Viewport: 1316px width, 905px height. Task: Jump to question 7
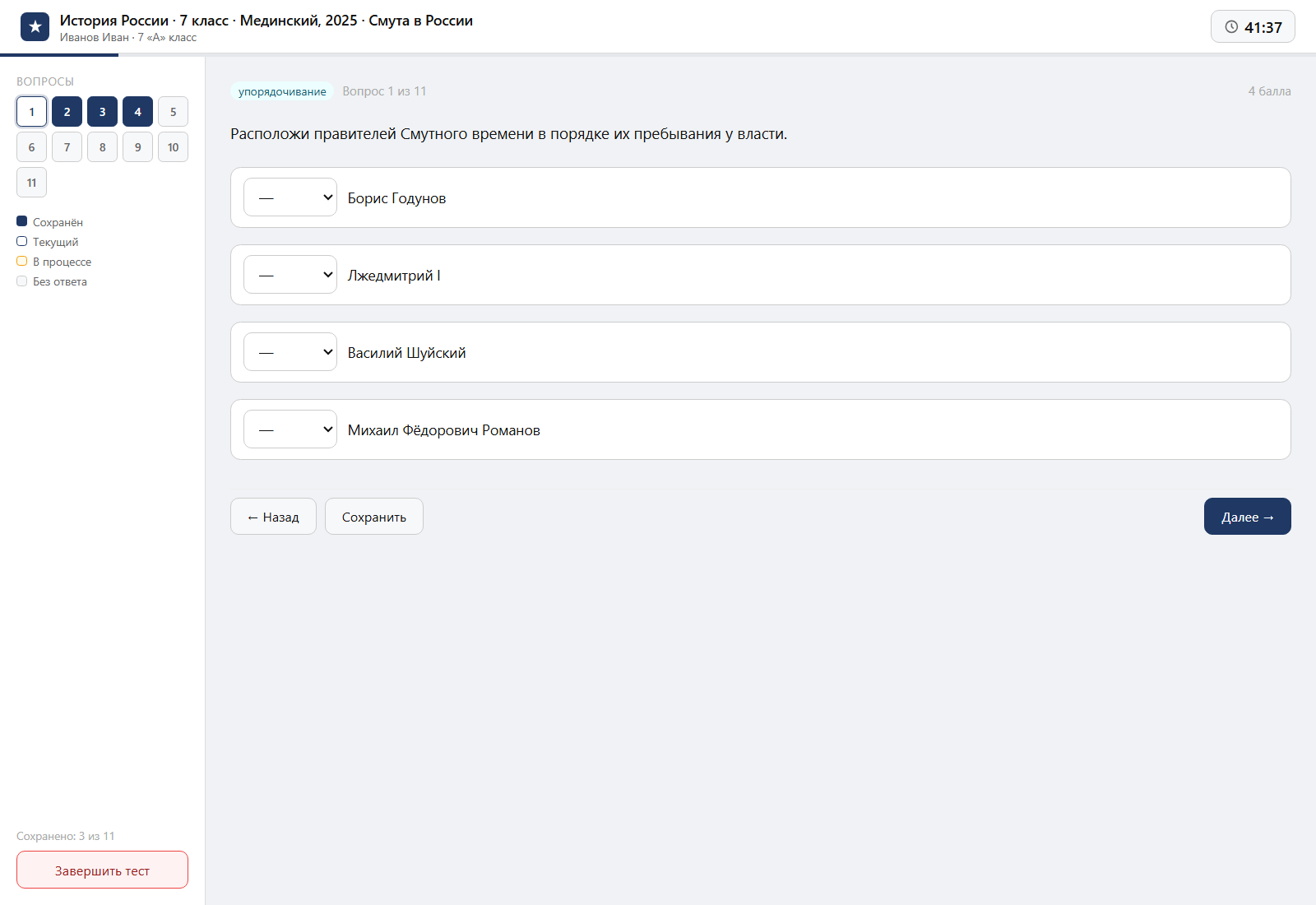[x=67, y=147]
